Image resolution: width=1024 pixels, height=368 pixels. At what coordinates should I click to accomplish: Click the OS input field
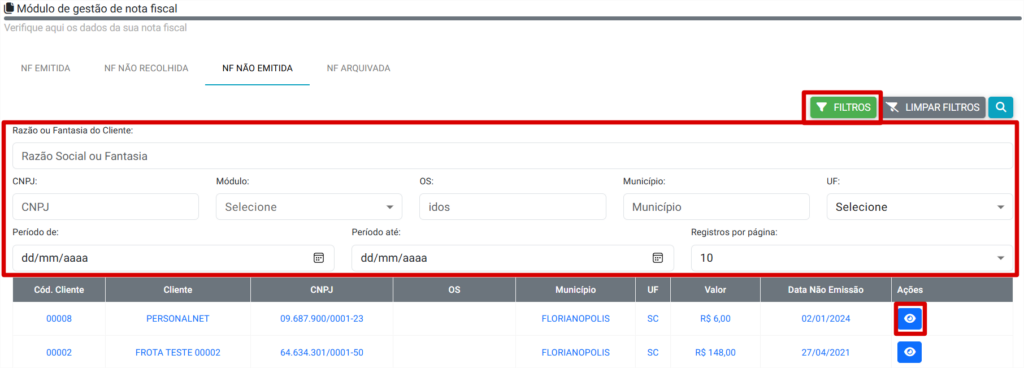(513, 207)
